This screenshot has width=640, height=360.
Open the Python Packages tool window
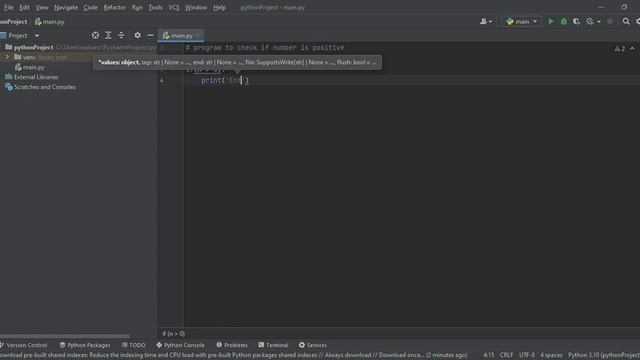point(85,345)
